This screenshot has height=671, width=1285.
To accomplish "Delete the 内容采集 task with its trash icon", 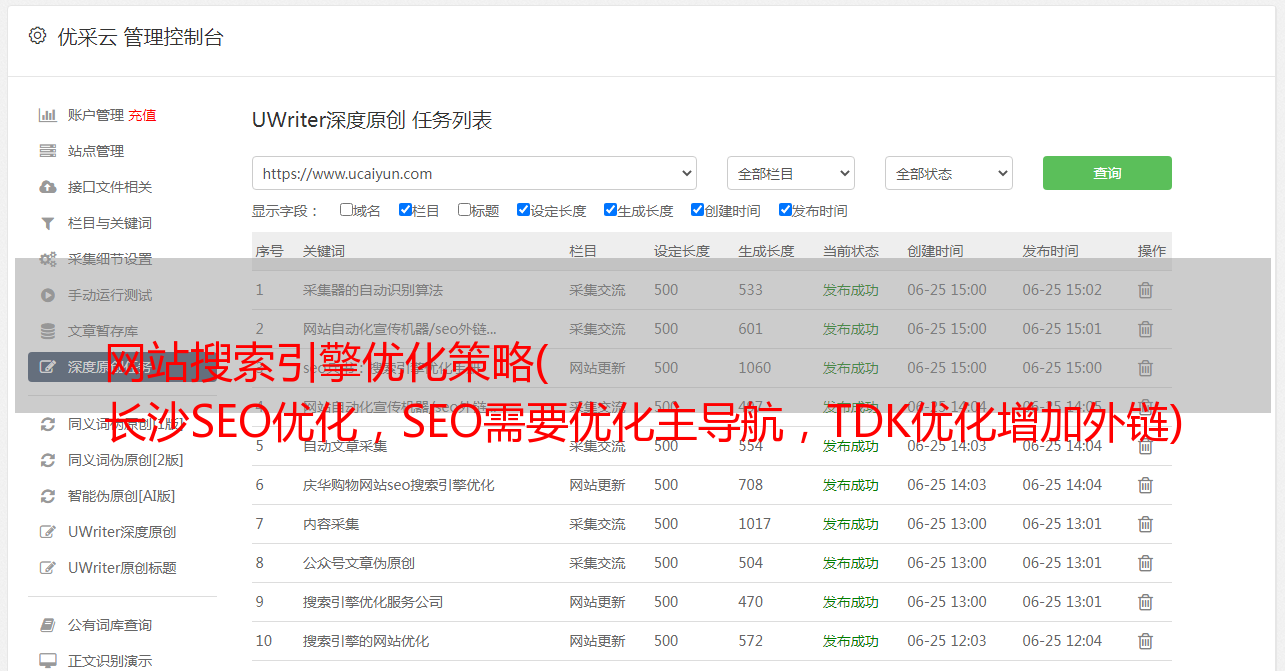I will click(x=1146, y=524).
